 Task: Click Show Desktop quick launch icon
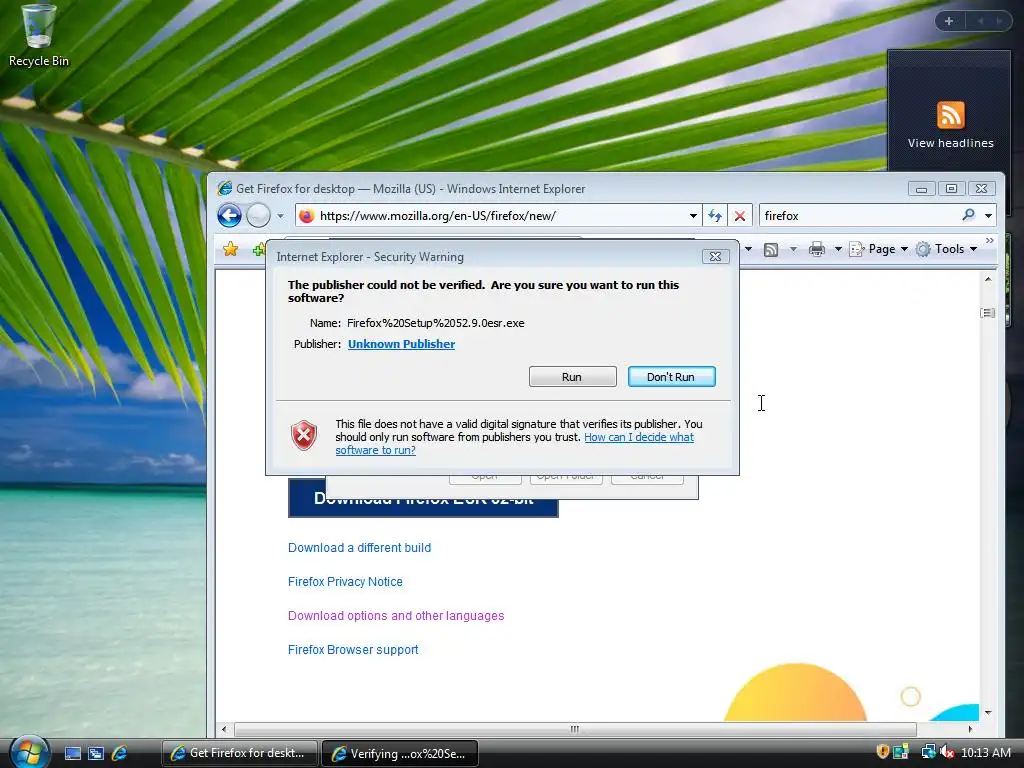click(x=72, y=753)
